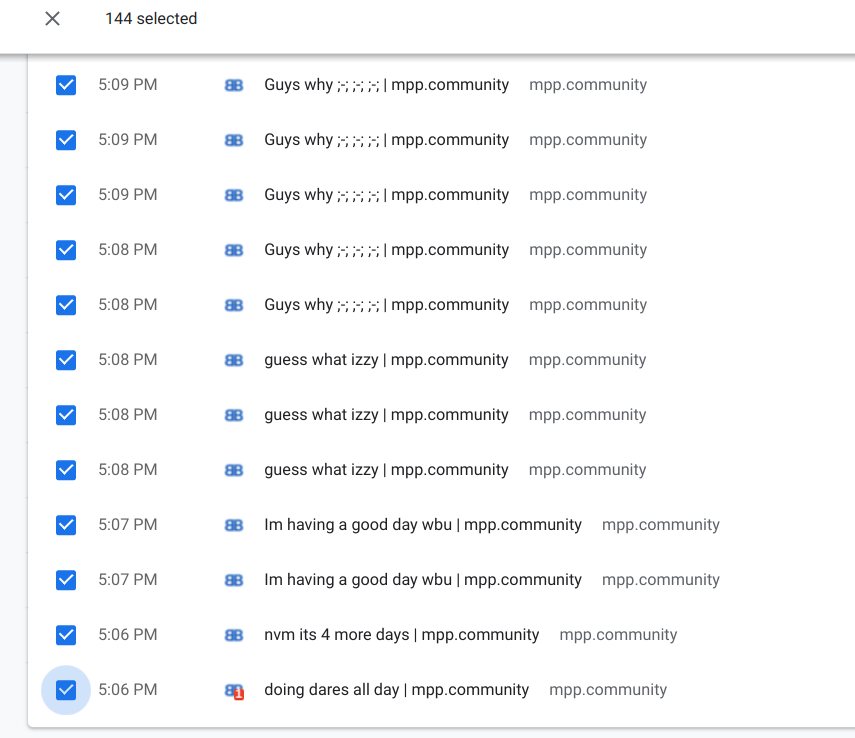Open the lower "Im having a good day wbu" link
The height and width of the screenshot is (738, 855).
423,580
